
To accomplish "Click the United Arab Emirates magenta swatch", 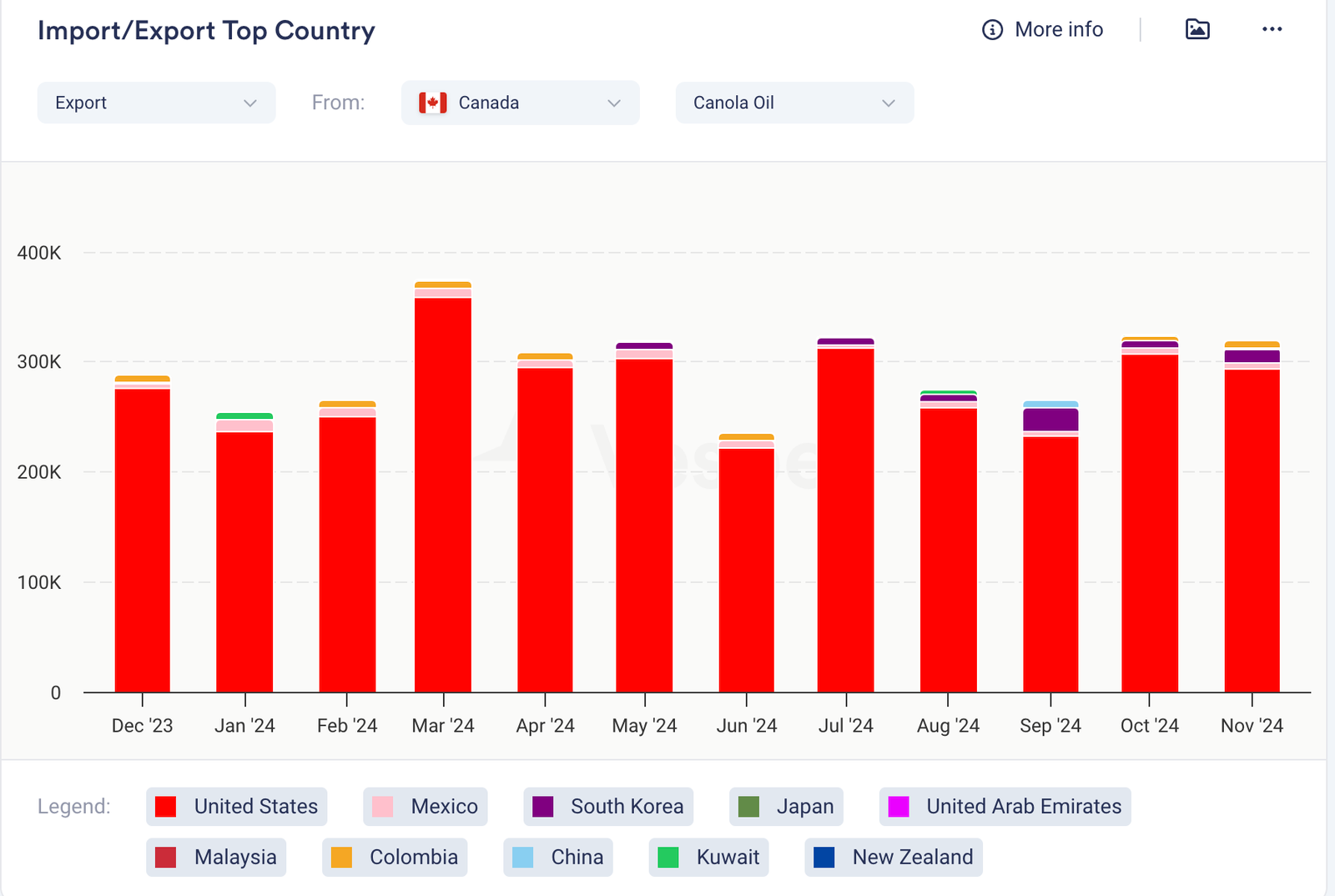I will [x=899, y=807].
